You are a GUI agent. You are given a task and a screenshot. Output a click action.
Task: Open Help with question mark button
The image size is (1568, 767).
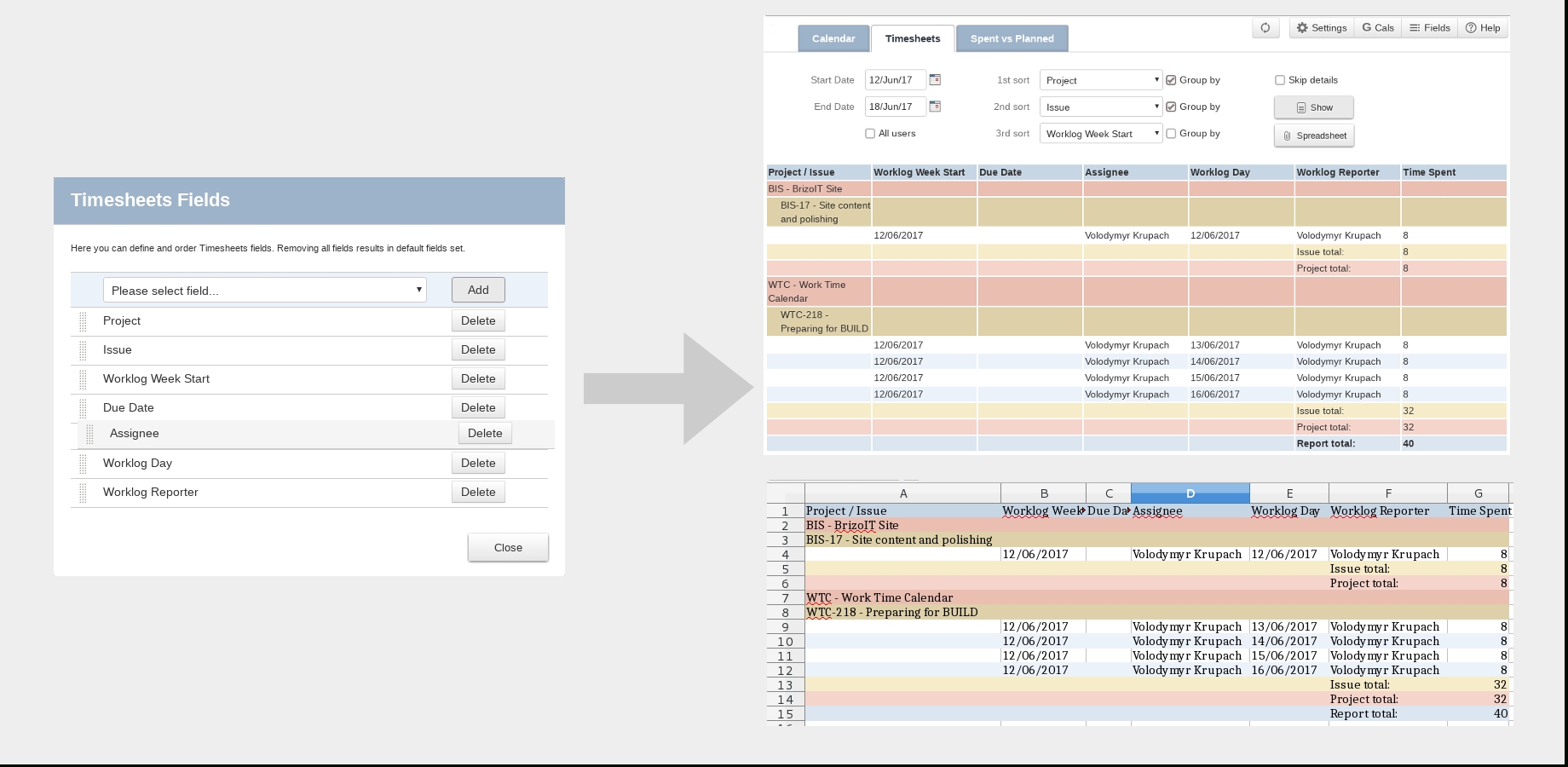pos(1483,28)
